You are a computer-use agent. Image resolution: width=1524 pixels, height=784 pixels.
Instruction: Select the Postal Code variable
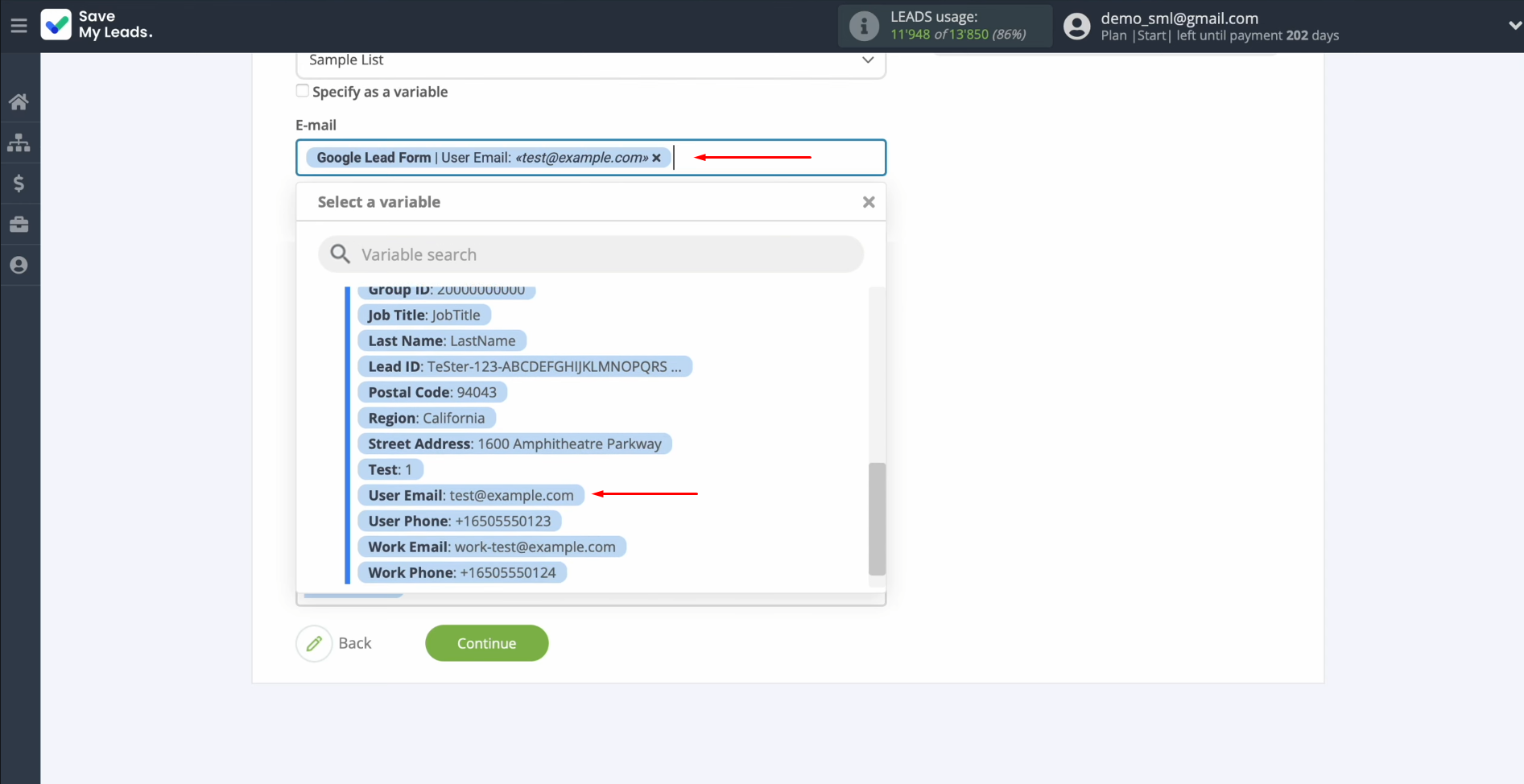(x=432, y=393)
